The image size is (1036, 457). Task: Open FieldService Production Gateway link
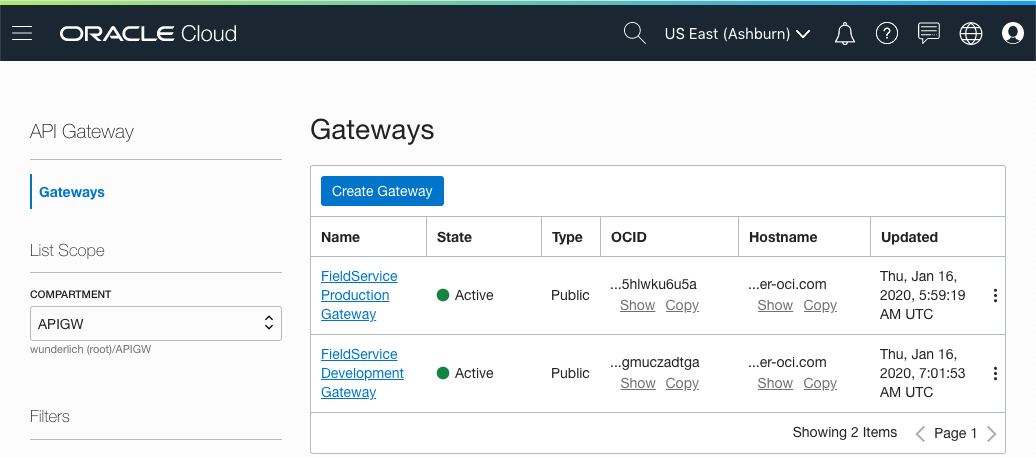click(x=359, y=295)
